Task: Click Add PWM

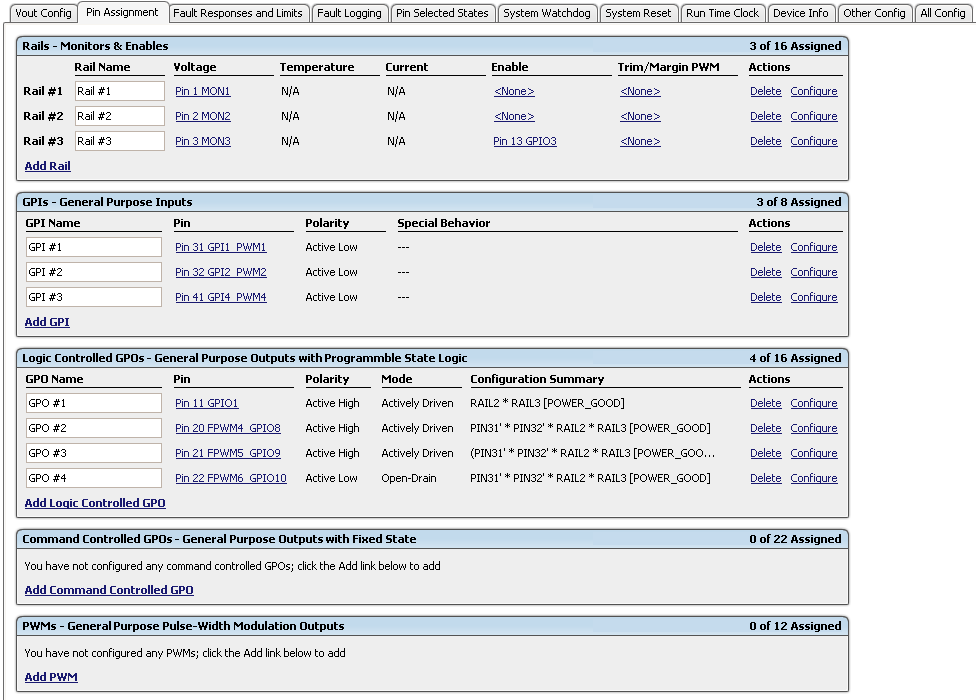Action: 50,676
